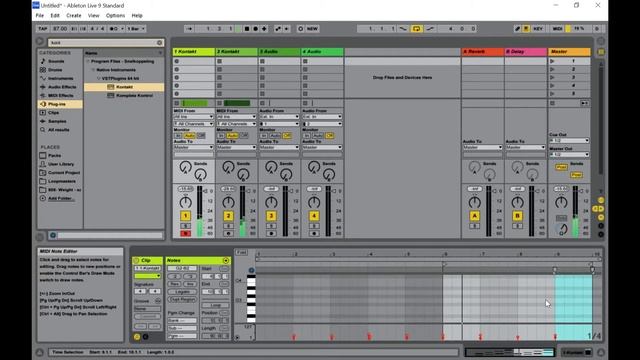Open the File menu
640x360 pixels.
point(40,16)
